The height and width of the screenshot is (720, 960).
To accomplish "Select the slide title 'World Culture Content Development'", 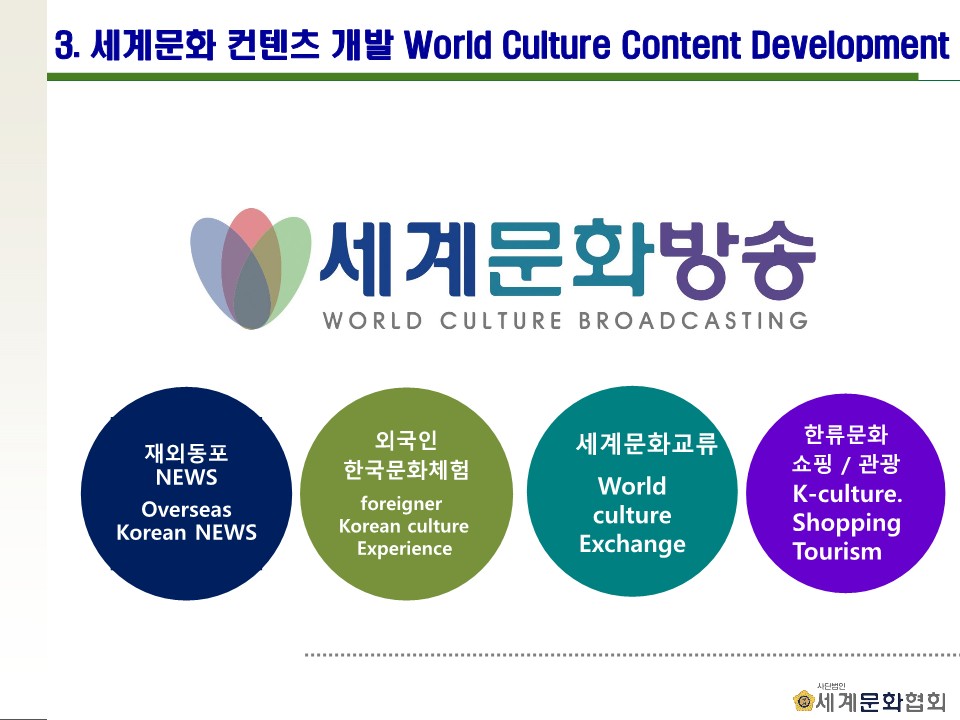I will click(677, 45).
